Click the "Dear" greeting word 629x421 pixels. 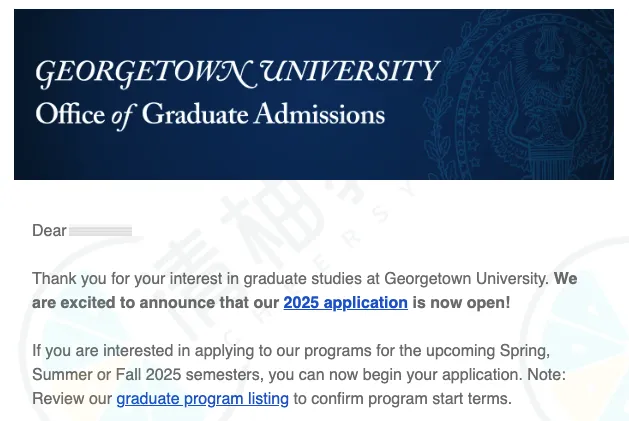click(x=49, y=231)
